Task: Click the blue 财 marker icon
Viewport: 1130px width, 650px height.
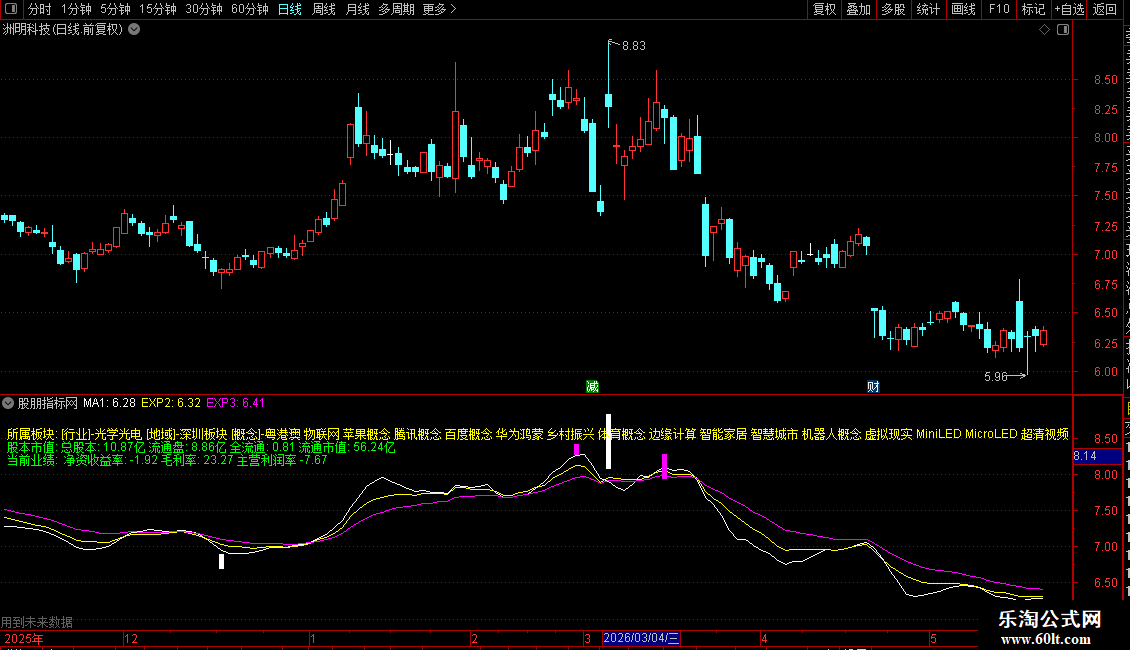Action: (873, 387)
